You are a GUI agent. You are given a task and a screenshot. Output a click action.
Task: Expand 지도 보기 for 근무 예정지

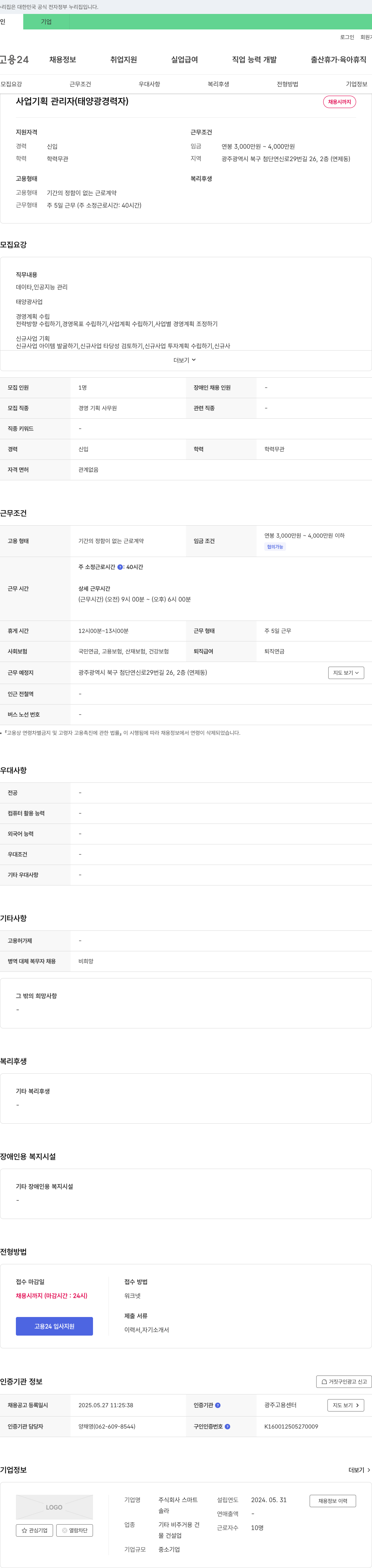(346, 672)
